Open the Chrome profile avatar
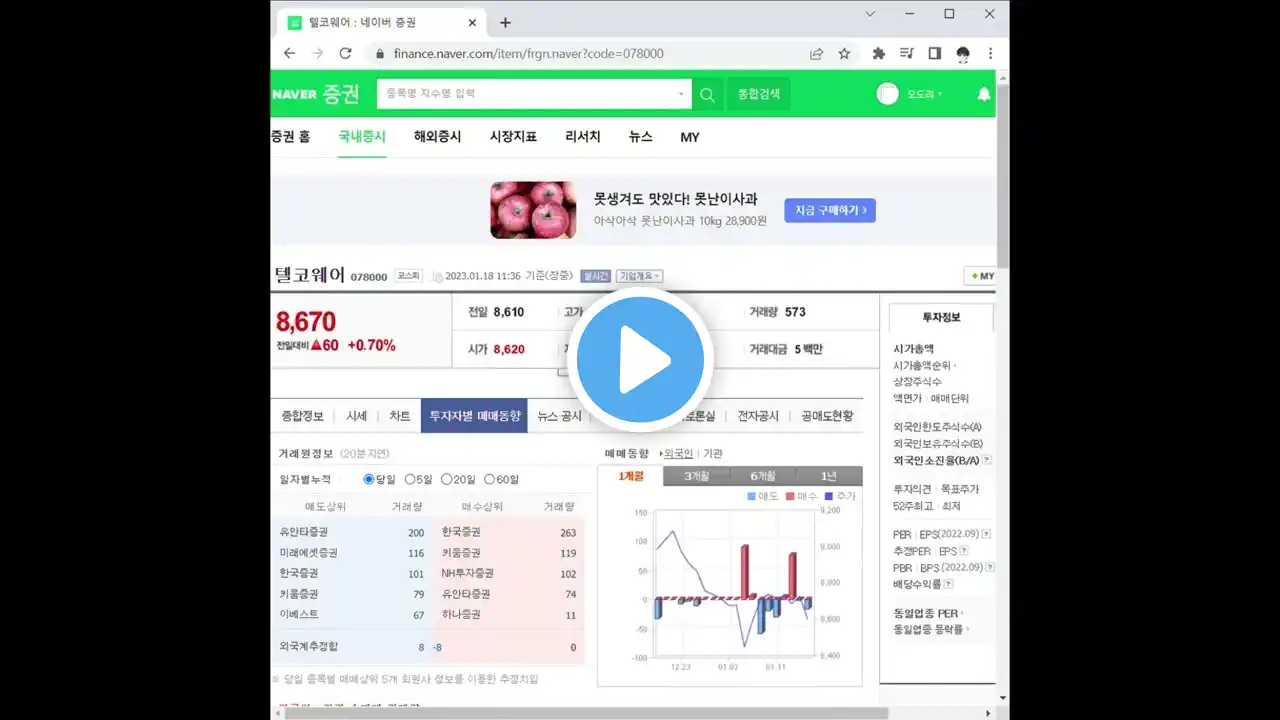 (x=963, y=53)
